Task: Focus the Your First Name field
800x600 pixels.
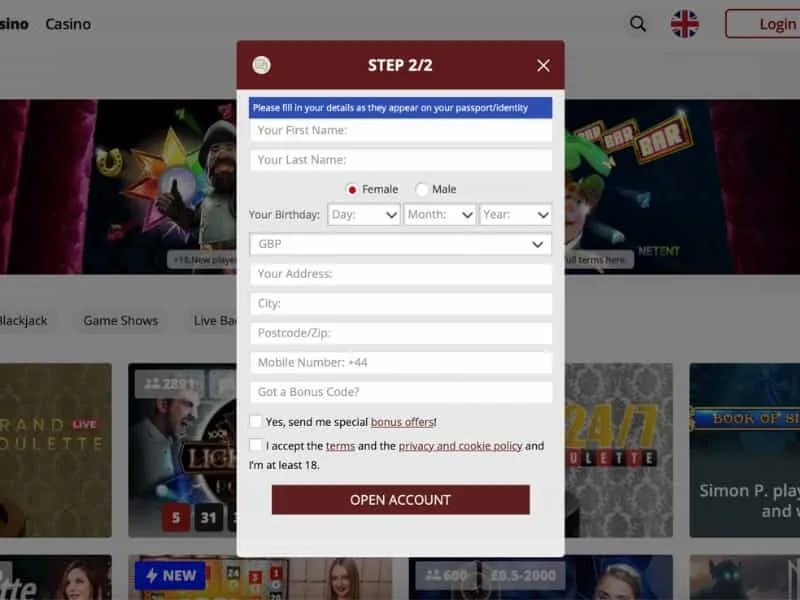Action: (401, 131)
